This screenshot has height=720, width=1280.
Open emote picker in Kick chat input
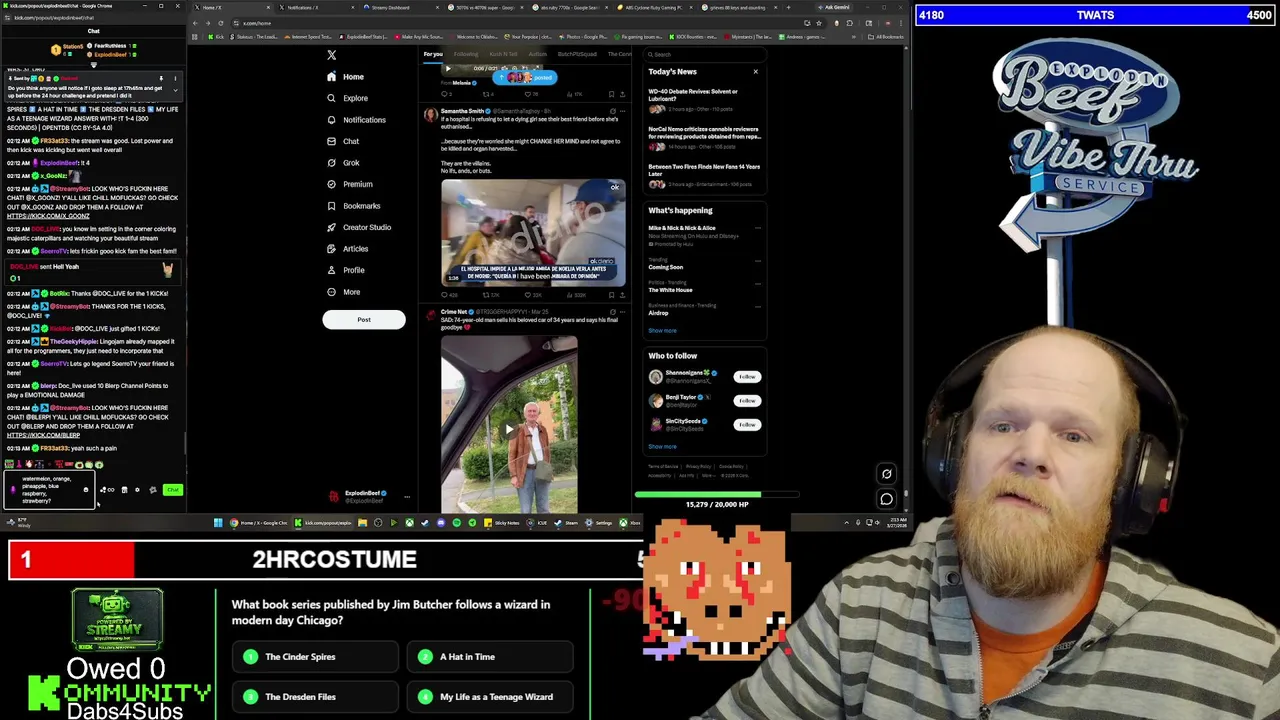pyautogui.click(x=86, y=490)
